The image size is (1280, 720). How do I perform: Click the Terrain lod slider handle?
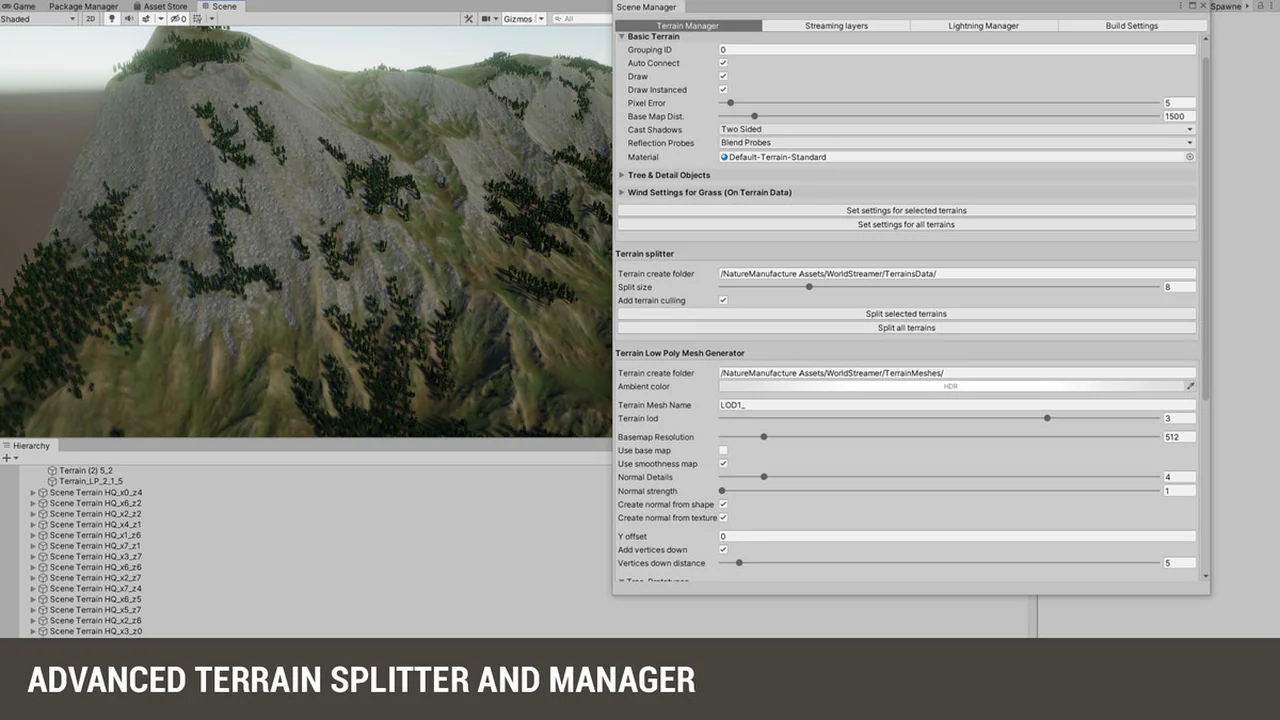coord(1047,418)
